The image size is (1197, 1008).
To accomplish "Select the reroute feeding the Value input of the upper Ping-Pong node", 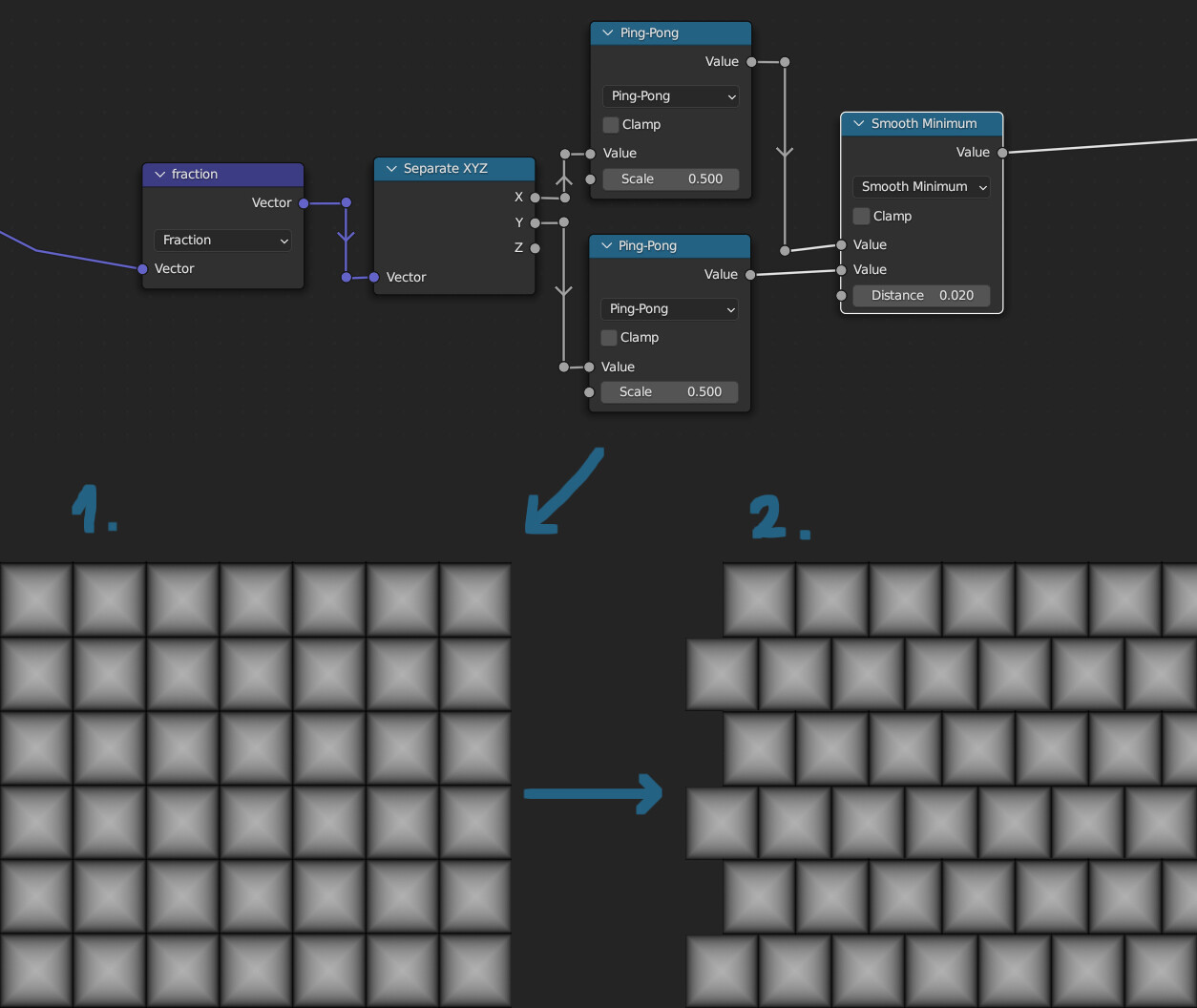I will [x=565, y=154].
